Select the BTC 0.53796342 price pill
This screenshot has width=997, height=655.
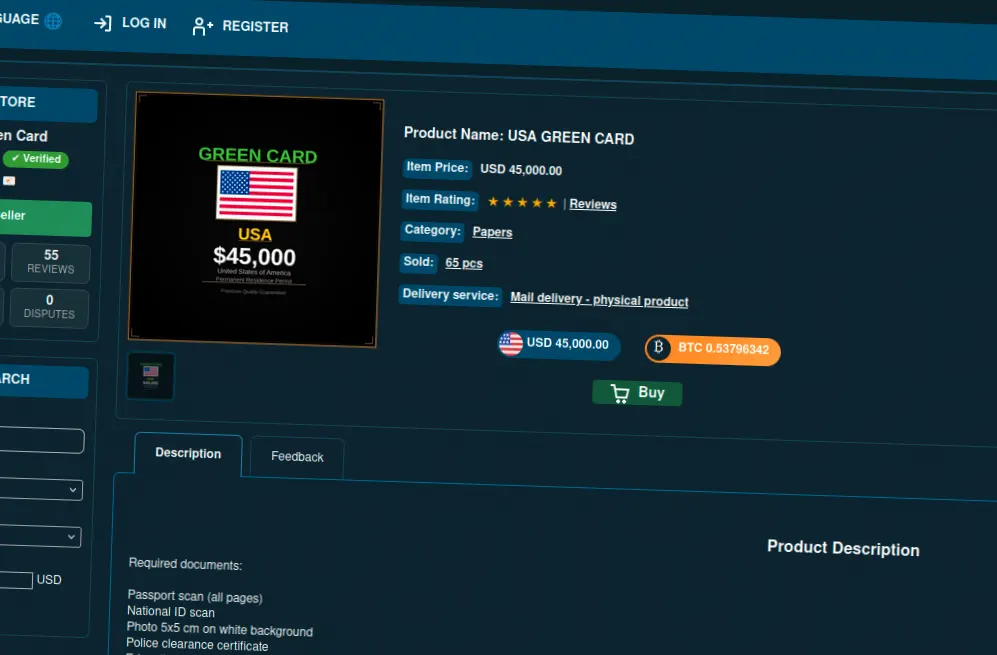(x=713, y=350)
